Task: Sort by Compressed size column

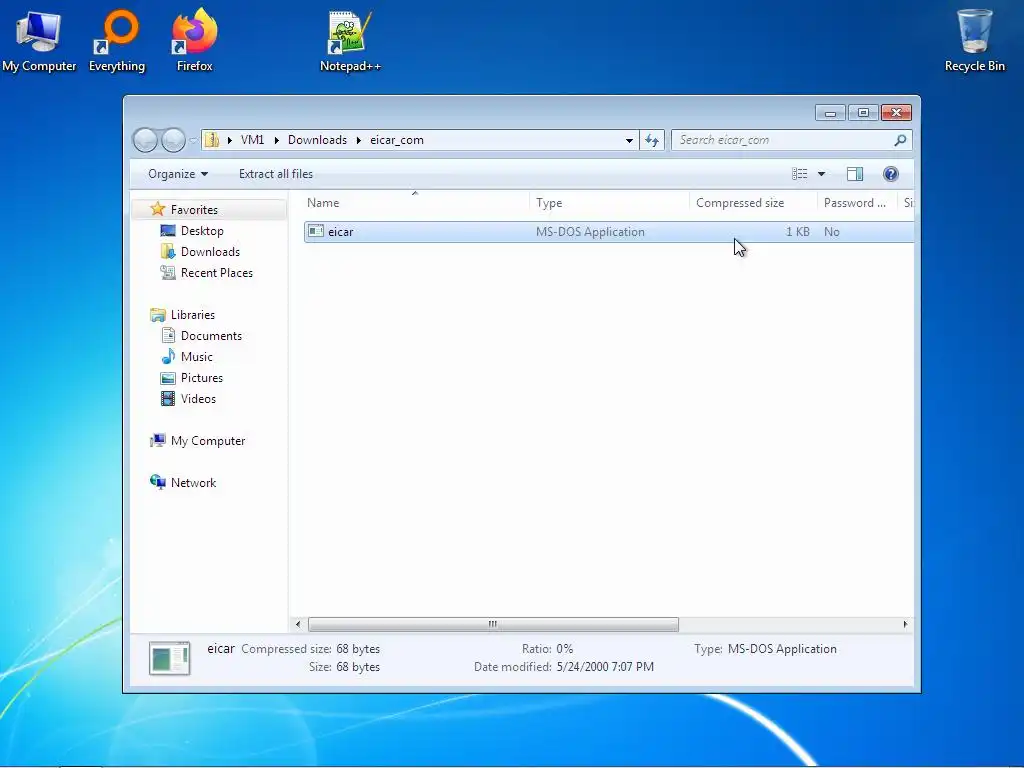Action: click(753, 203)
